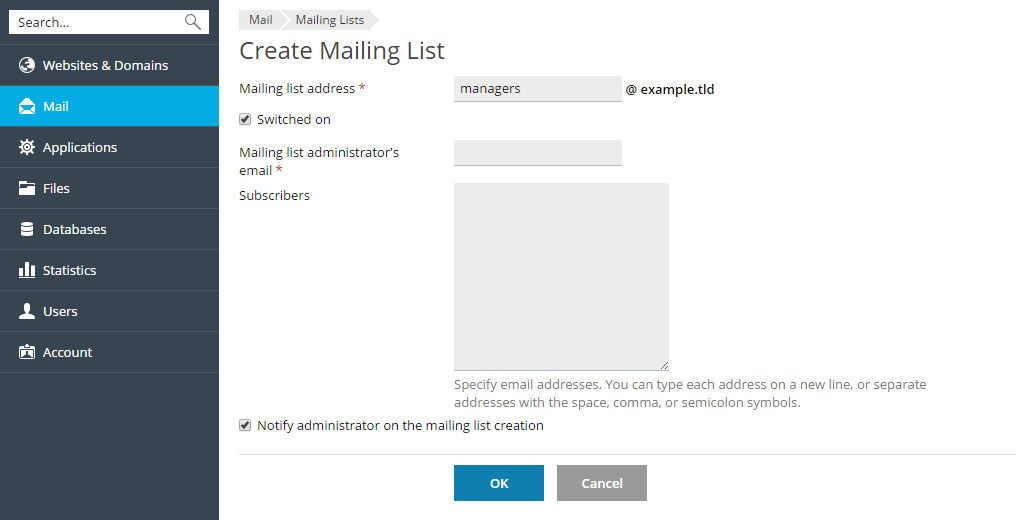
Task: Navigate to Mailing Lists breadcrumb
Action: 329,20
